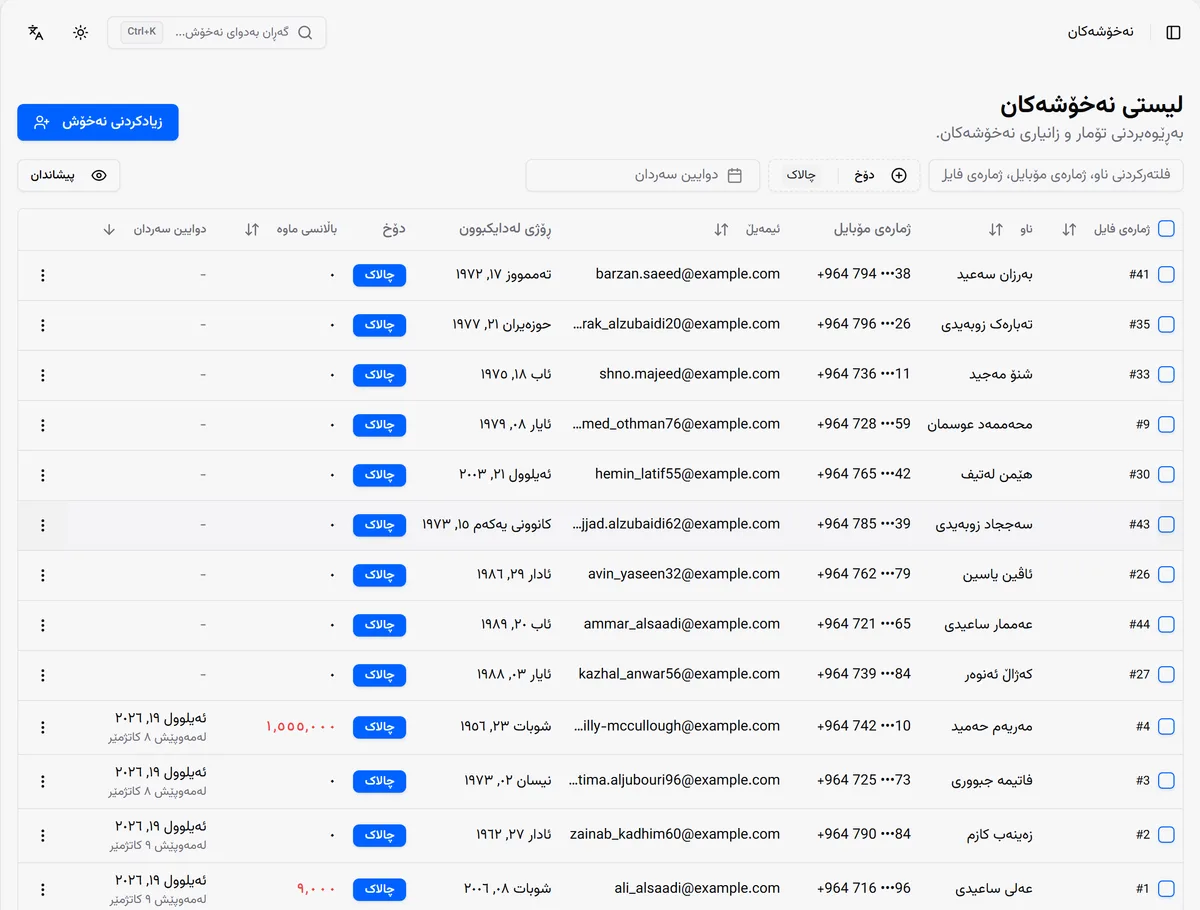Select the checkbox for patient #33
1200x910 pixels.
coord(1166,375)
